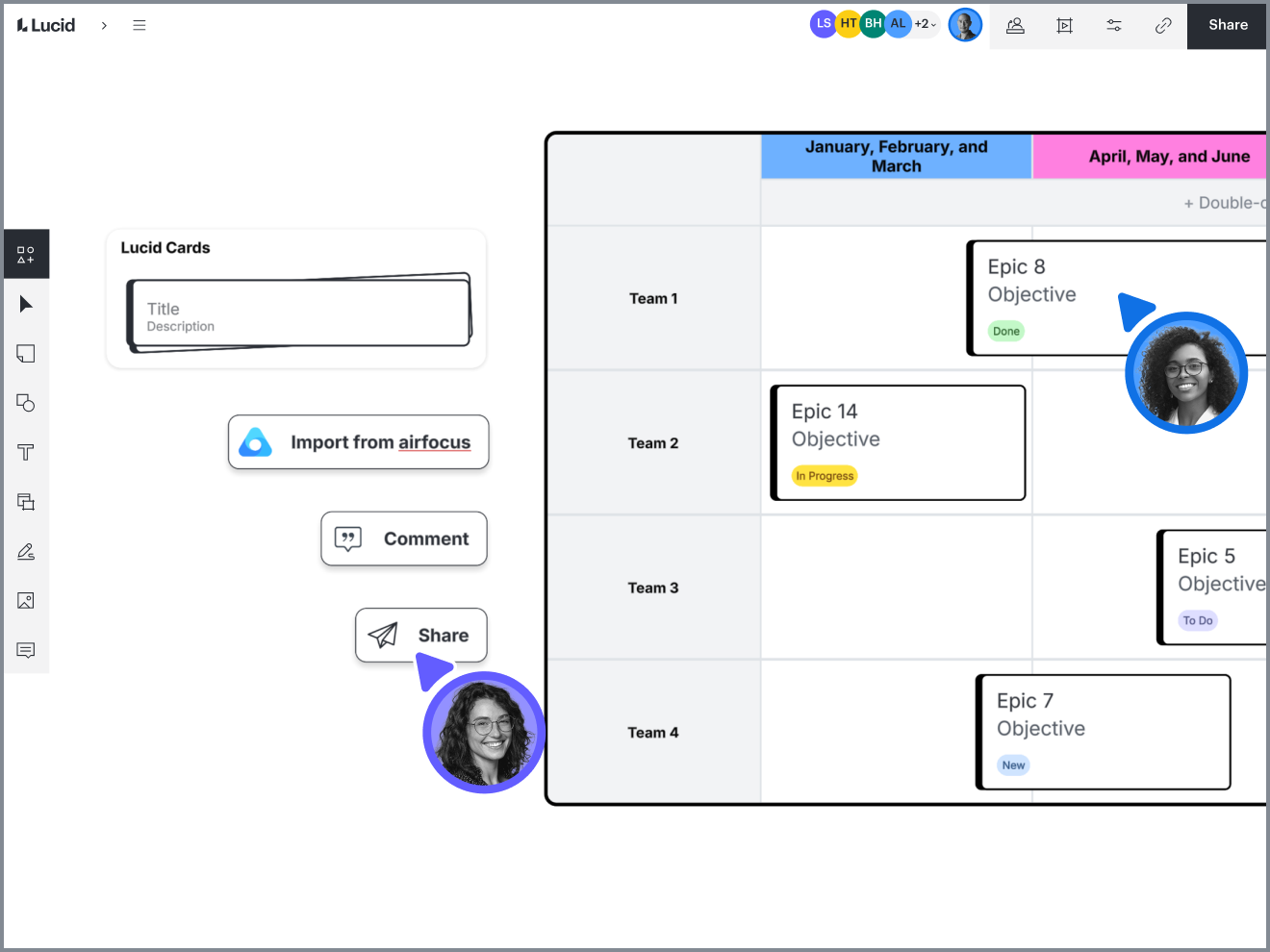Select the shape tool
Screen dimensions: 1270x952
click(26, 403)
